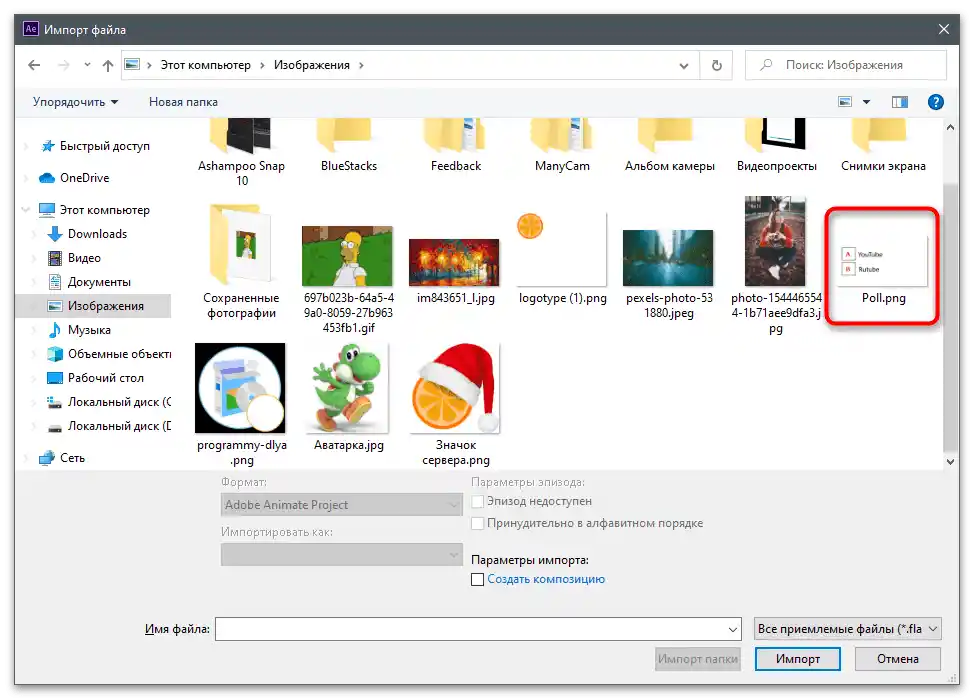The width and height of the screenshot is (974, 699).
Task: Click the help question mark icon
Action: pos(935,102)
